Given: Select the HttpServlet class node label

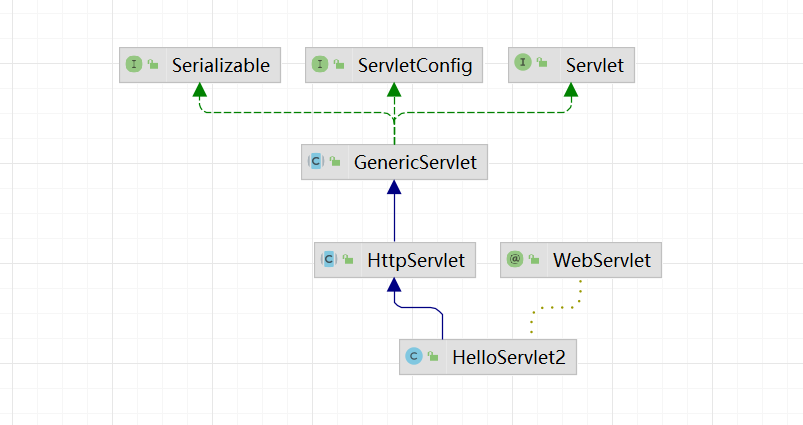Looking at the screenshot, I should [x=415, y=260].
